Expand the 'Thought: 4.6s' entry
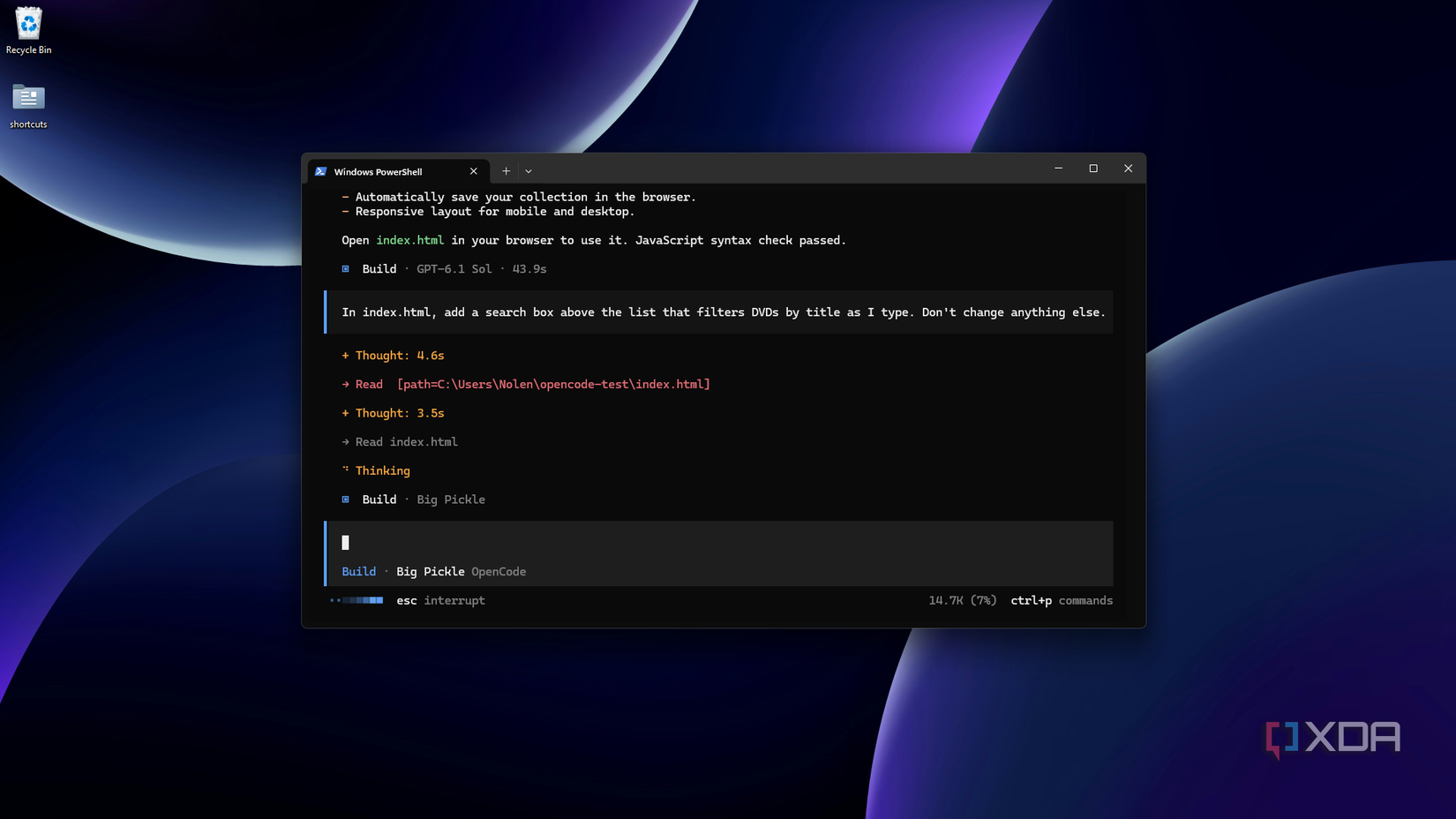This screenshot has width=1456, height=819. [394, 356]
